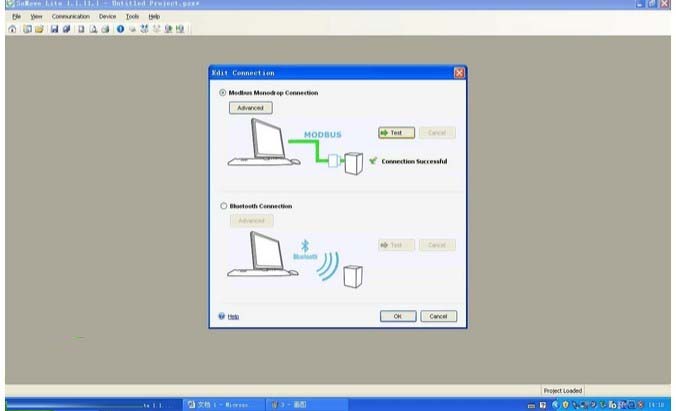Switch to the Word document taskbar button
Screen dimensions: 676x411
tap(223, 405)
